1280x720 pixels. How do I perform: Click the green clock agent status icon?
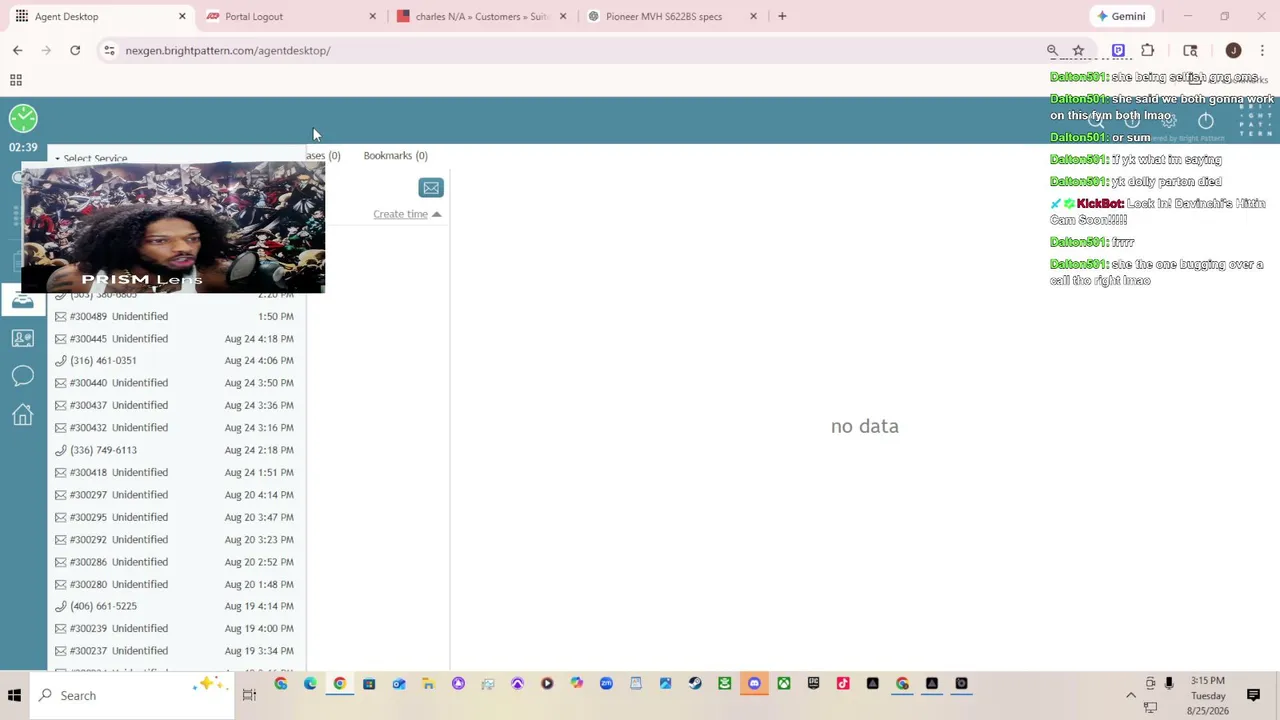pos(23,119)
